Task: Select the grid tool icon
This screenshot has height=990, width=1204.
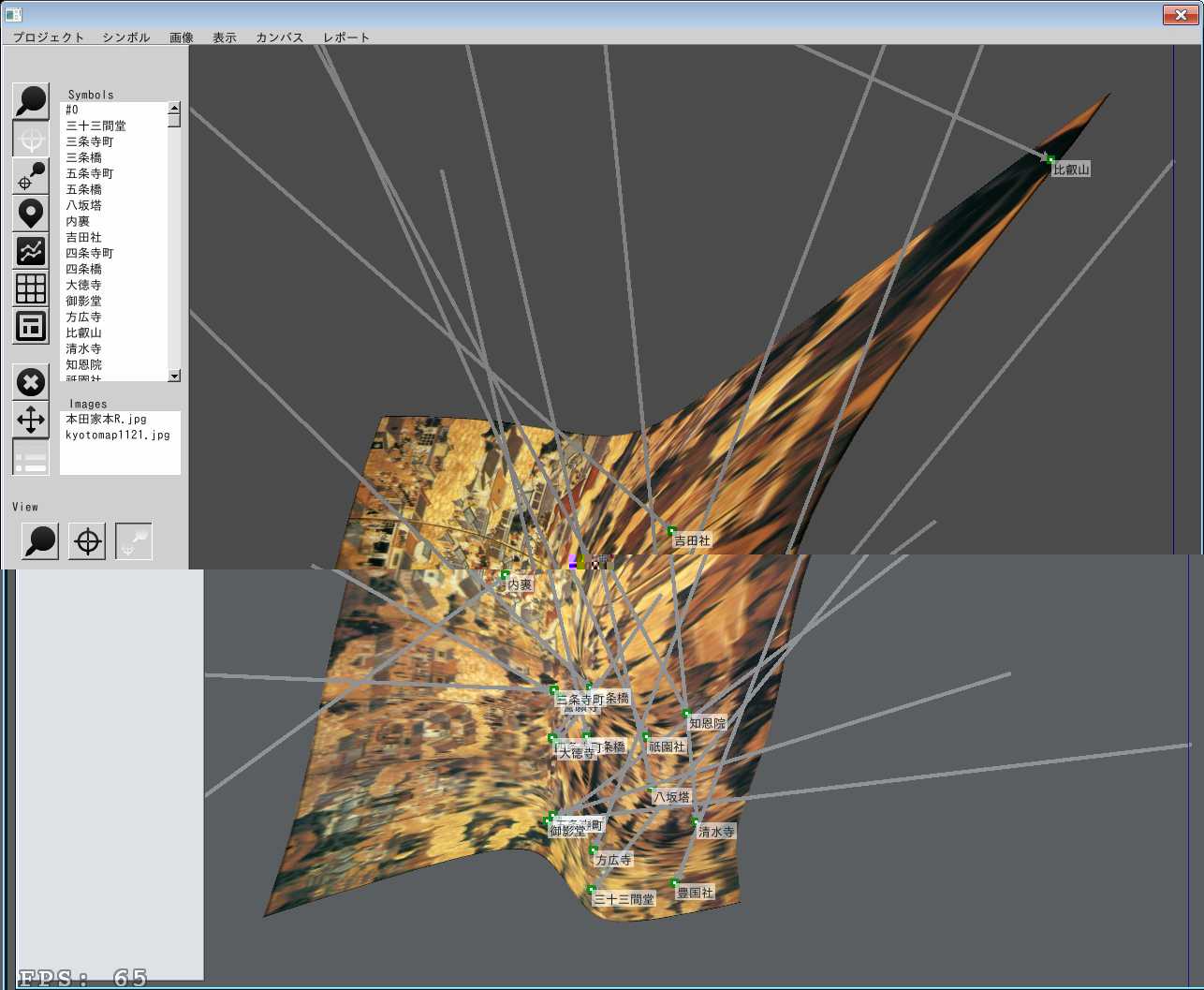Action: pos(31,288)
